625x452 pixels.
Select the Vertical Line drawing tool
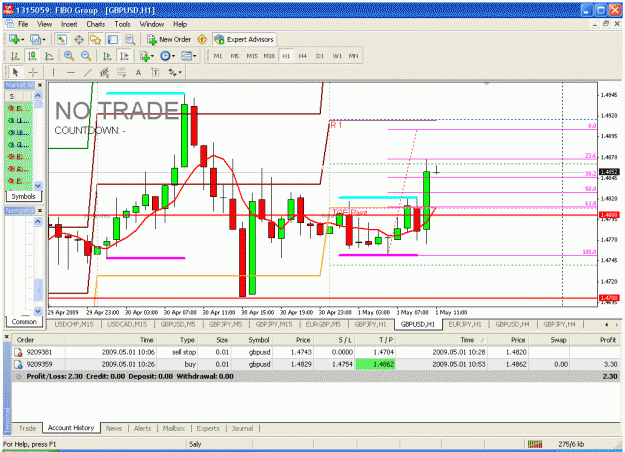click(x=53, y=72)
